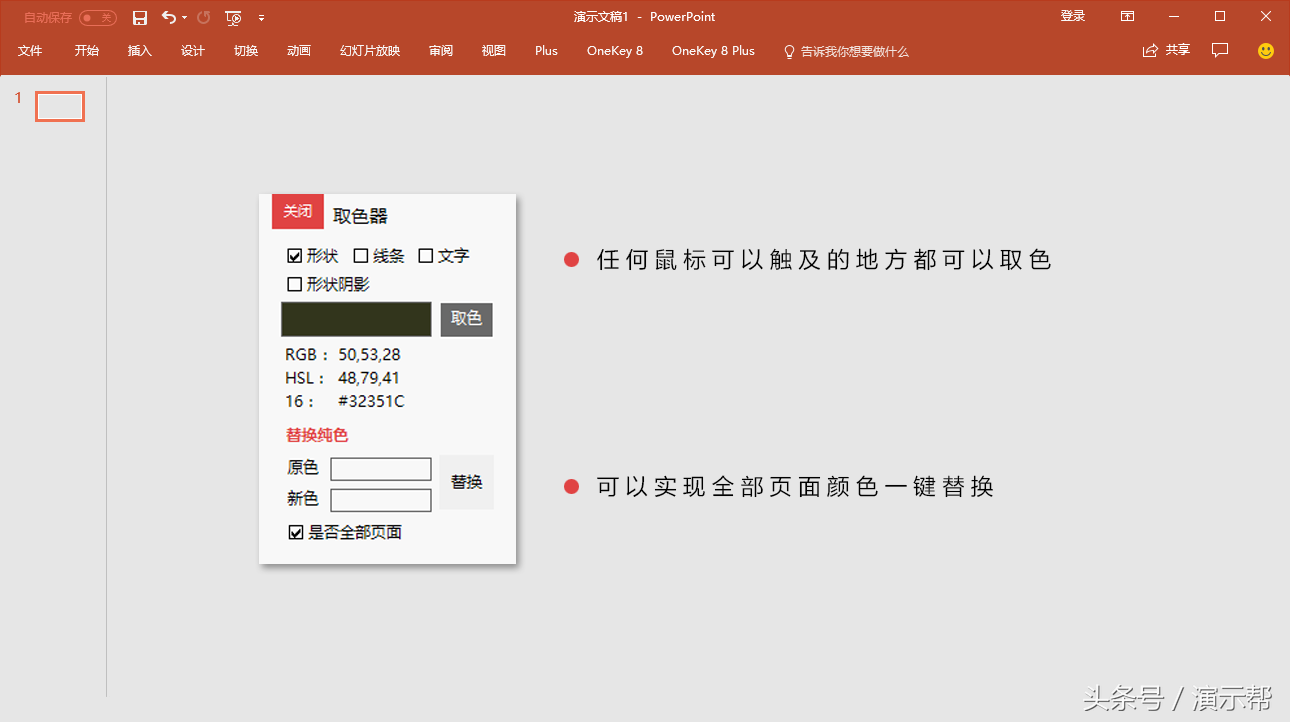Click the dark olive color preview swatch

coord(356,319)
